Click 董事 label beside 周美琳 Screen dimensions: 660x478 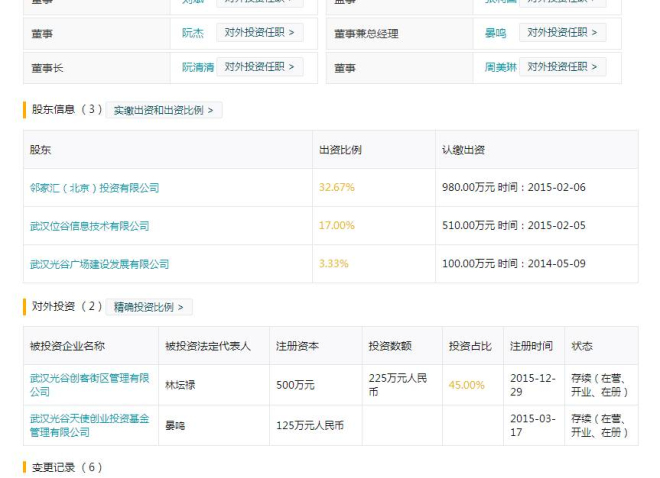point(345,68)
